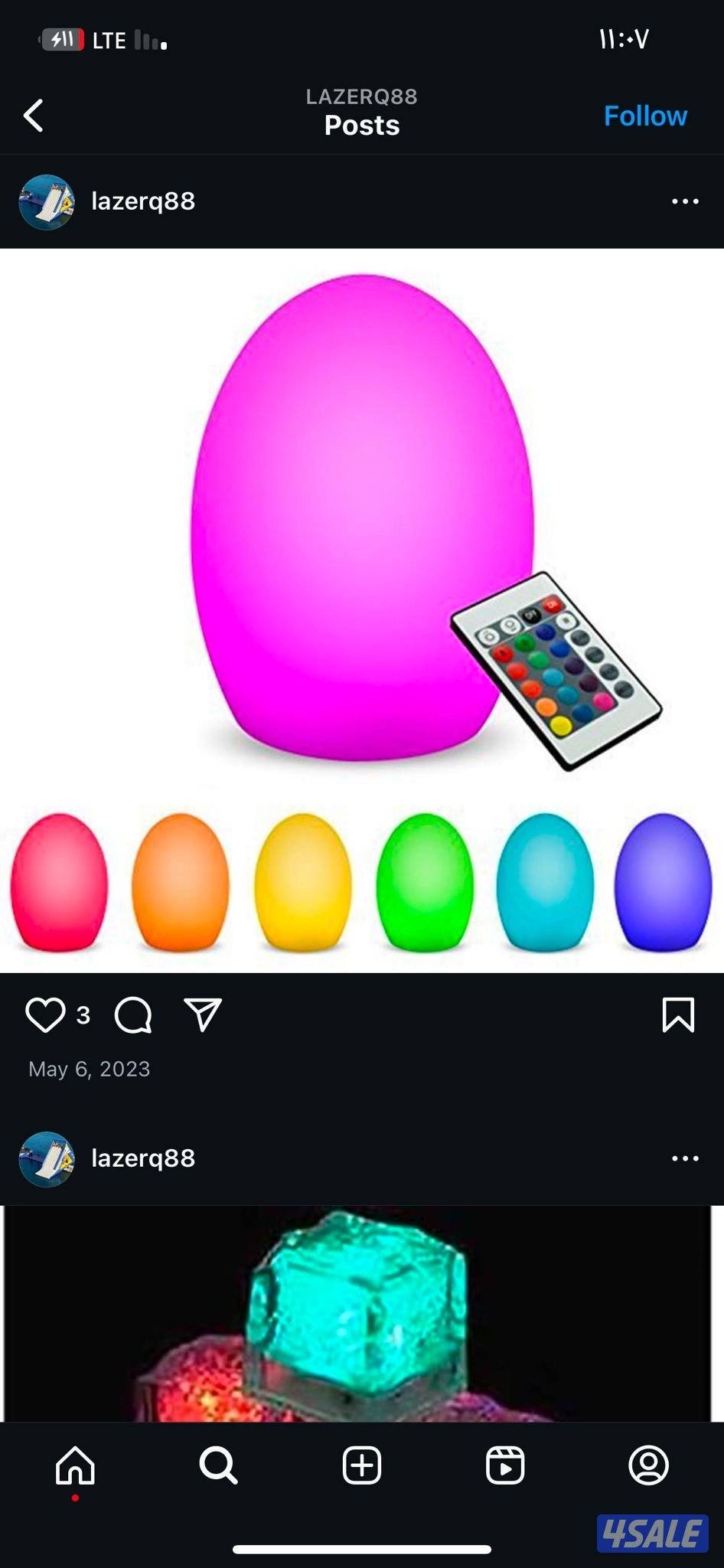This screenshot has width=724, height=1568.
Task: Bookmark the egg lamp post
Action: [x=678, y=1015]
